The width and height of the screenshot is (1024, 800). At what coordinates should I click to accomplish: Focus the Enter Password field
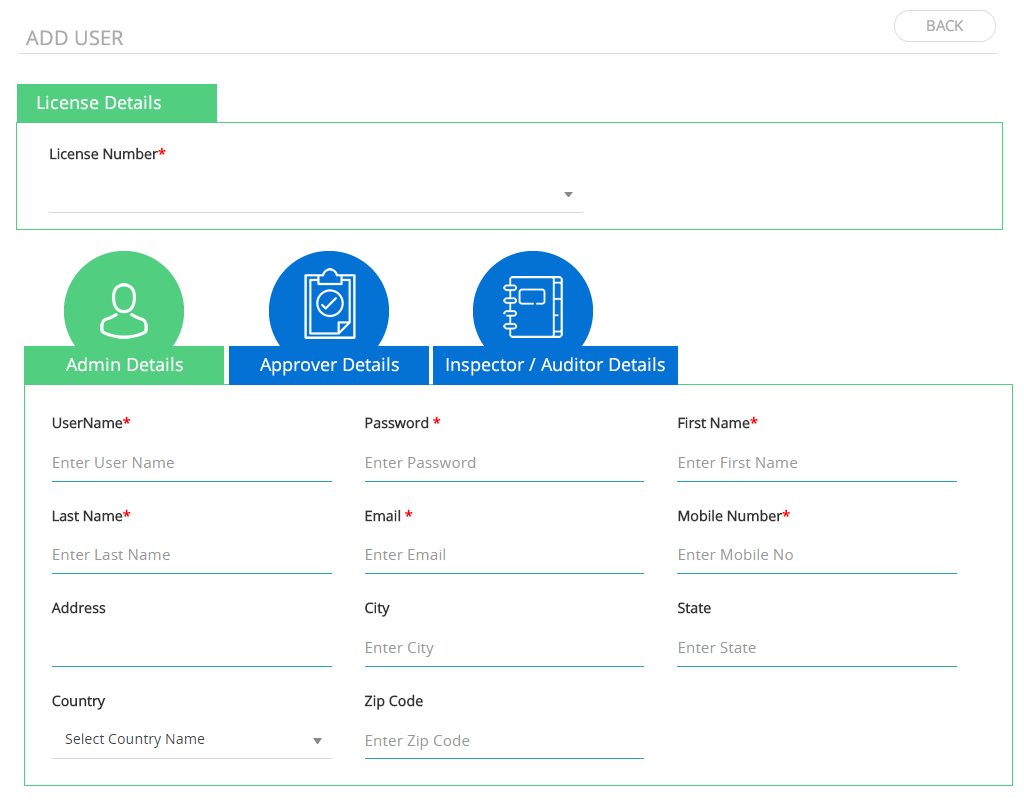pos(504,463)
